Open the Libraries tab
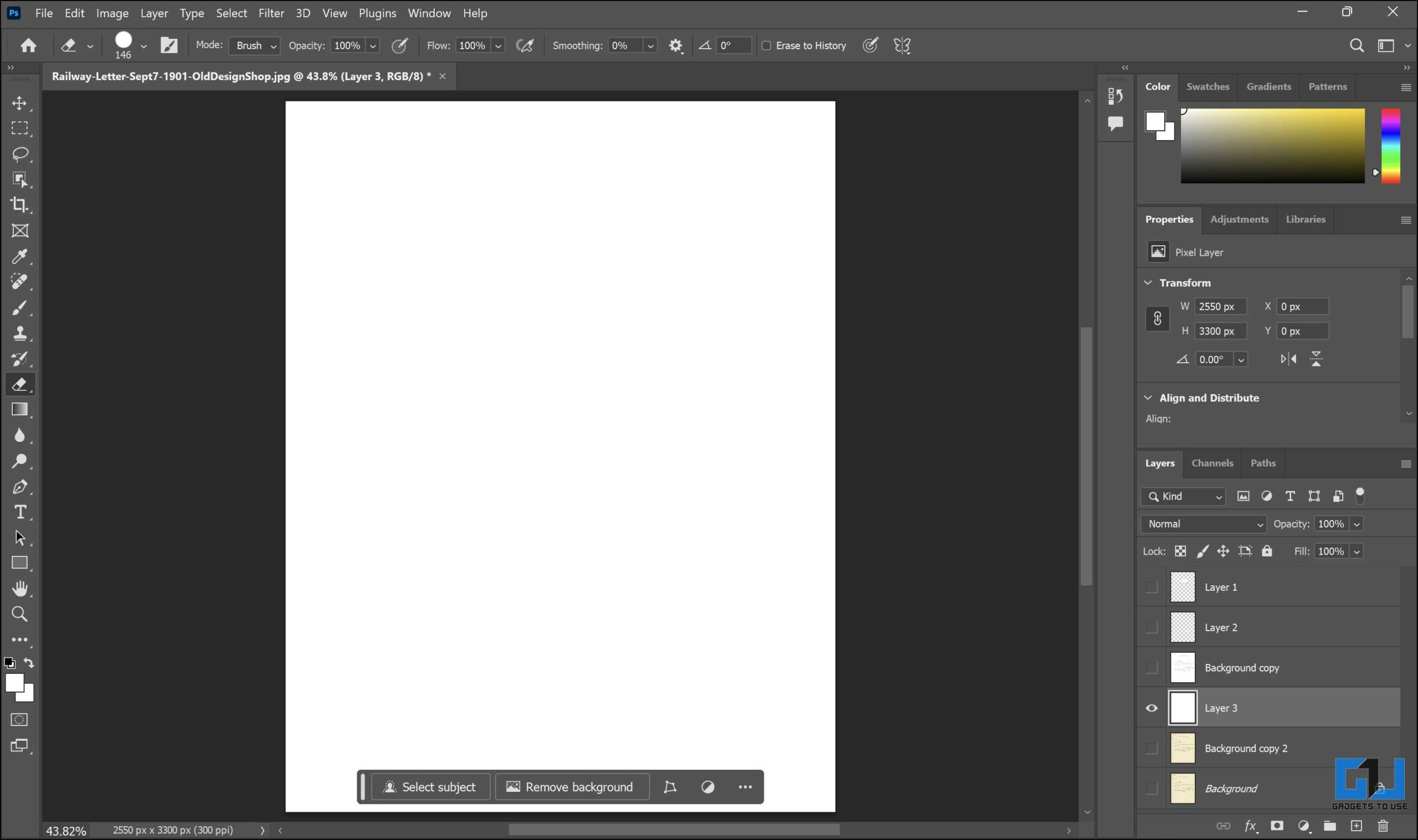1418x840 pixels. point(1306,219)
